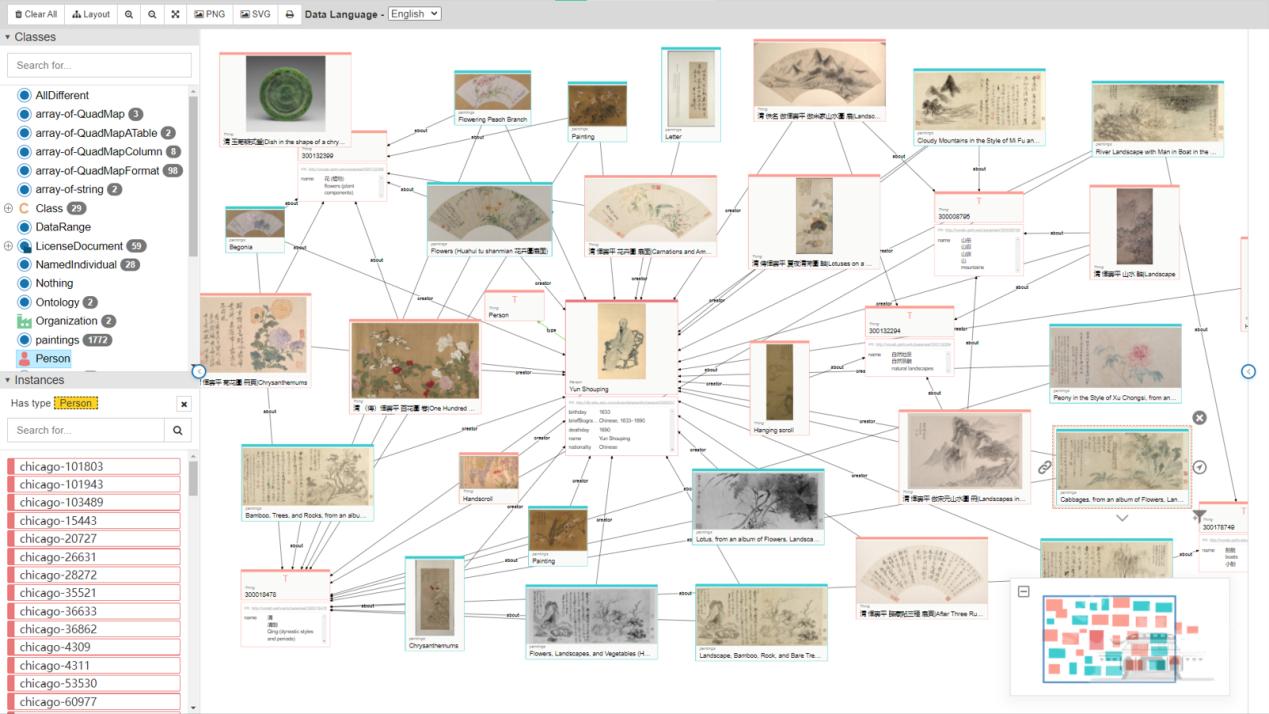Click the Classes search input field
1269x714 pixels.
coord(99,65)
